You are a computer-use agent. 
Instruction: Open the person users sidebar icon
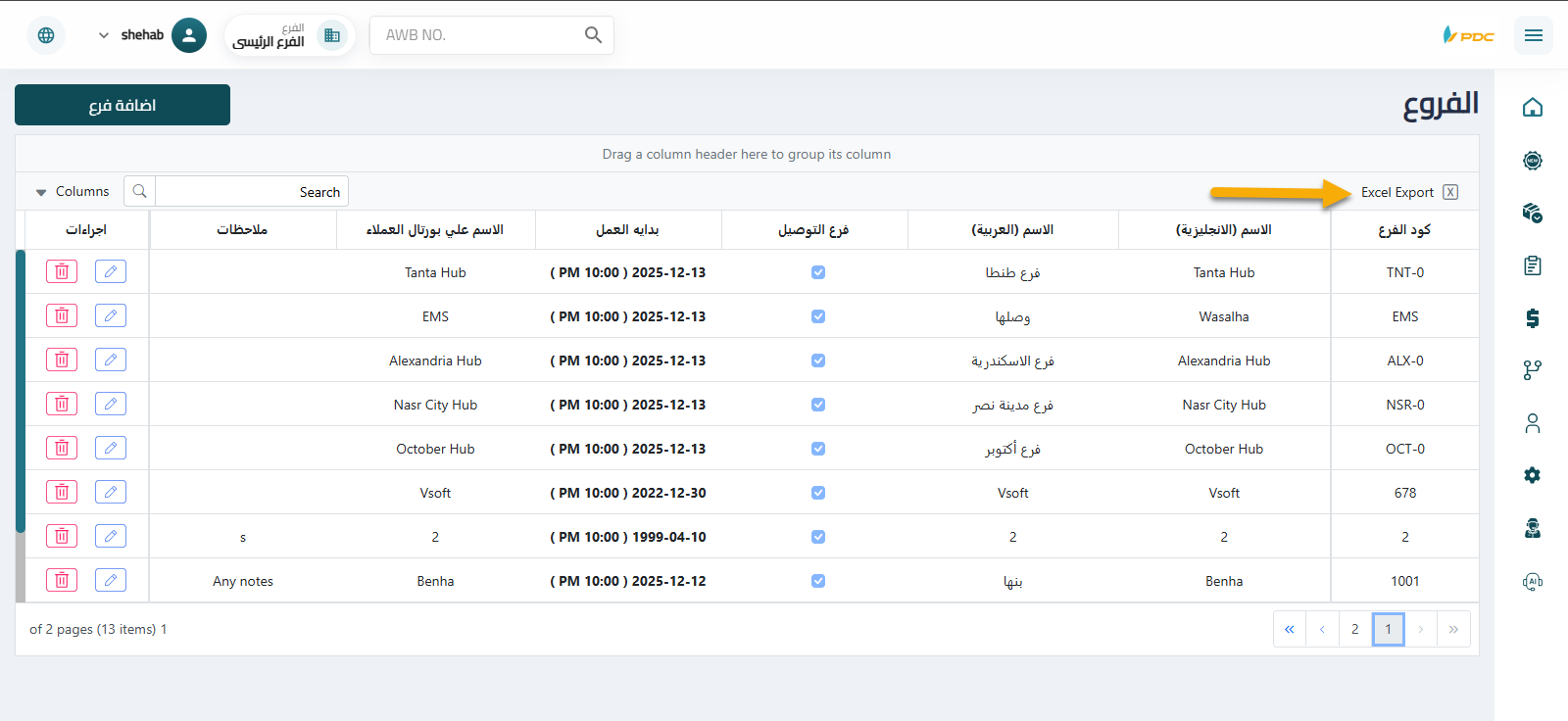click(1533, 423)
